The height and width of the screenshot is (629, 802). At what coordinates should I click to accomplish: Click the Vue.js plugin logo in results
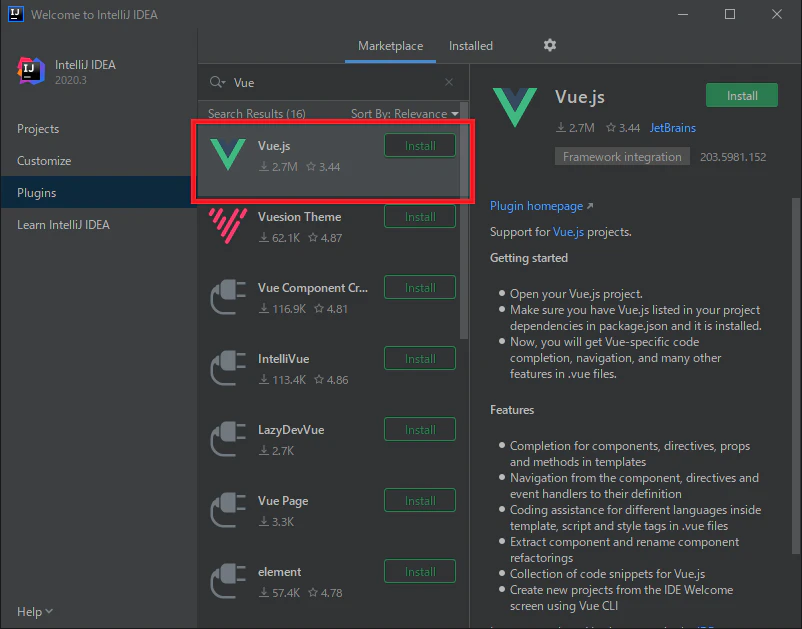tap(228, 154)
